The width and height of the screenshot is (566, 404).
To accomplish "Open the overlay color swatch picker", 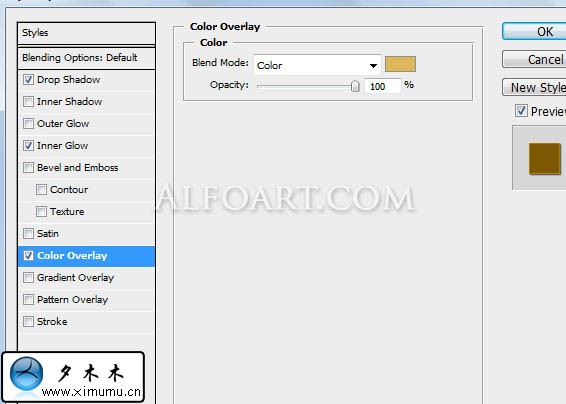I will 400,64.
